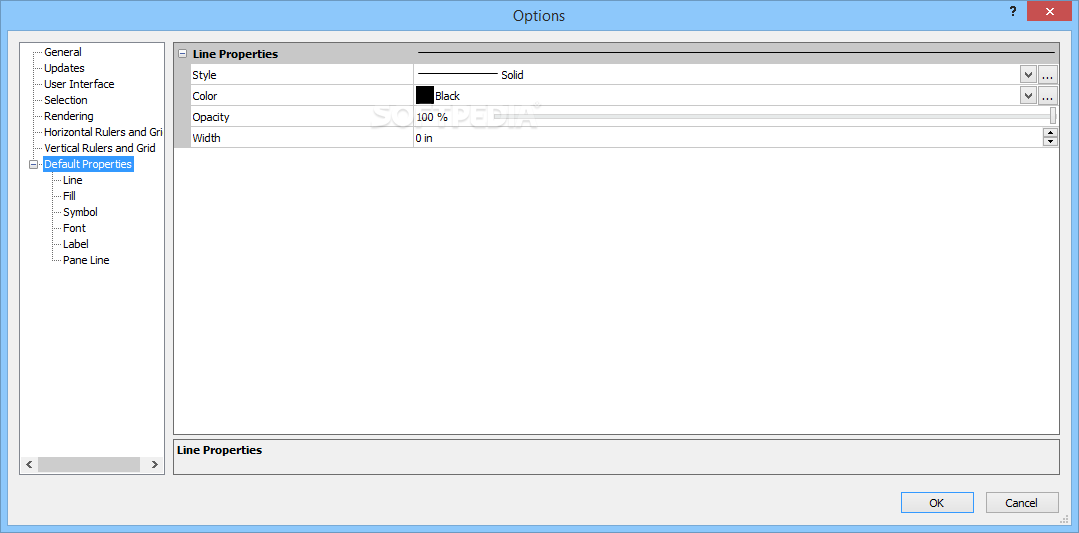
Task: Click the help question mark icon
Action: 1013,11
